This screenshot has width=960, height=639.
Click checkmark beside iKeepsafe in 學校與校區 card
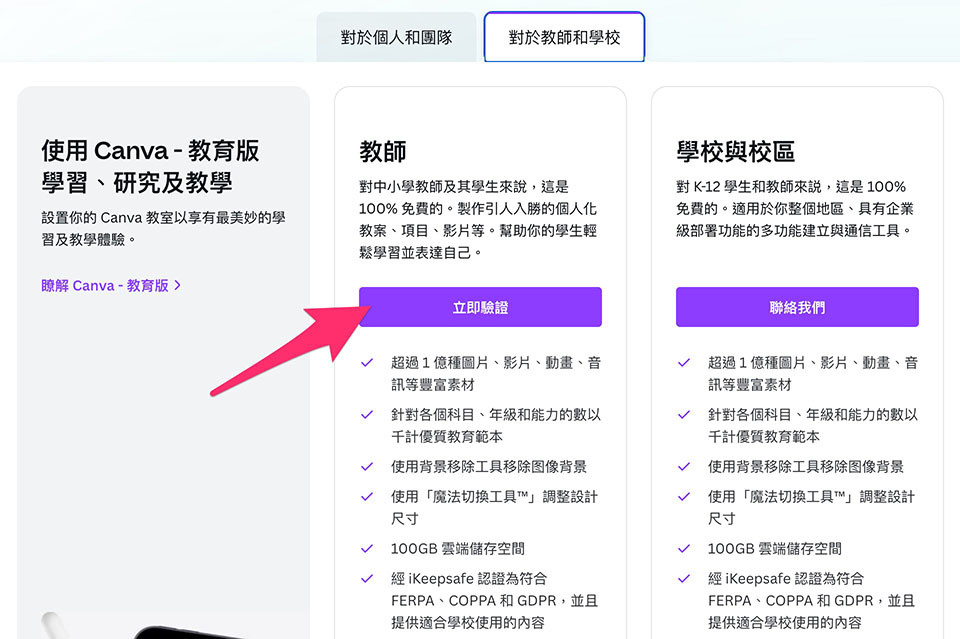click(x=684, y=579)
